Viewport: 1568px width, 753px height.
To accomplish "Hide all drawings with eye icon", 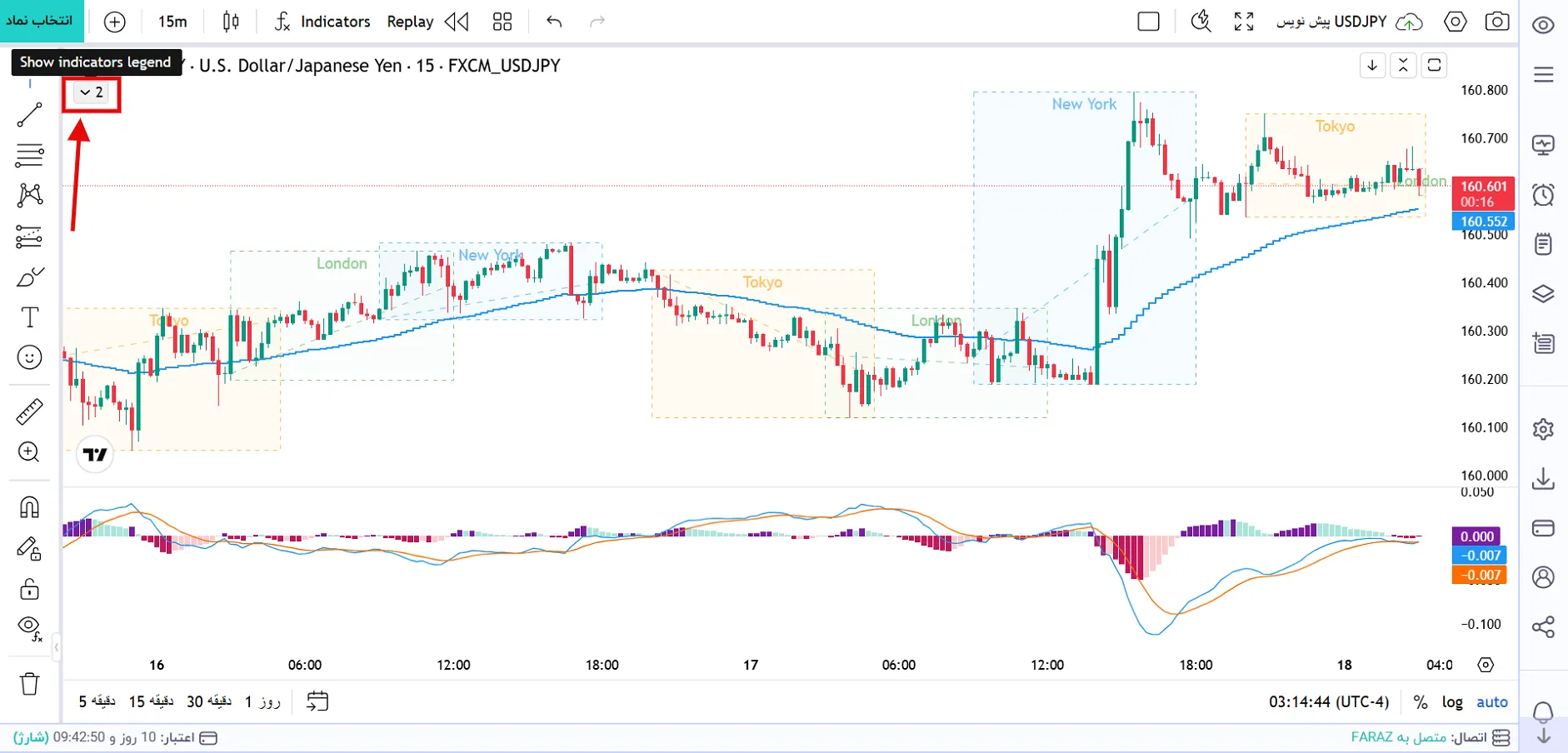I will 29,628.
